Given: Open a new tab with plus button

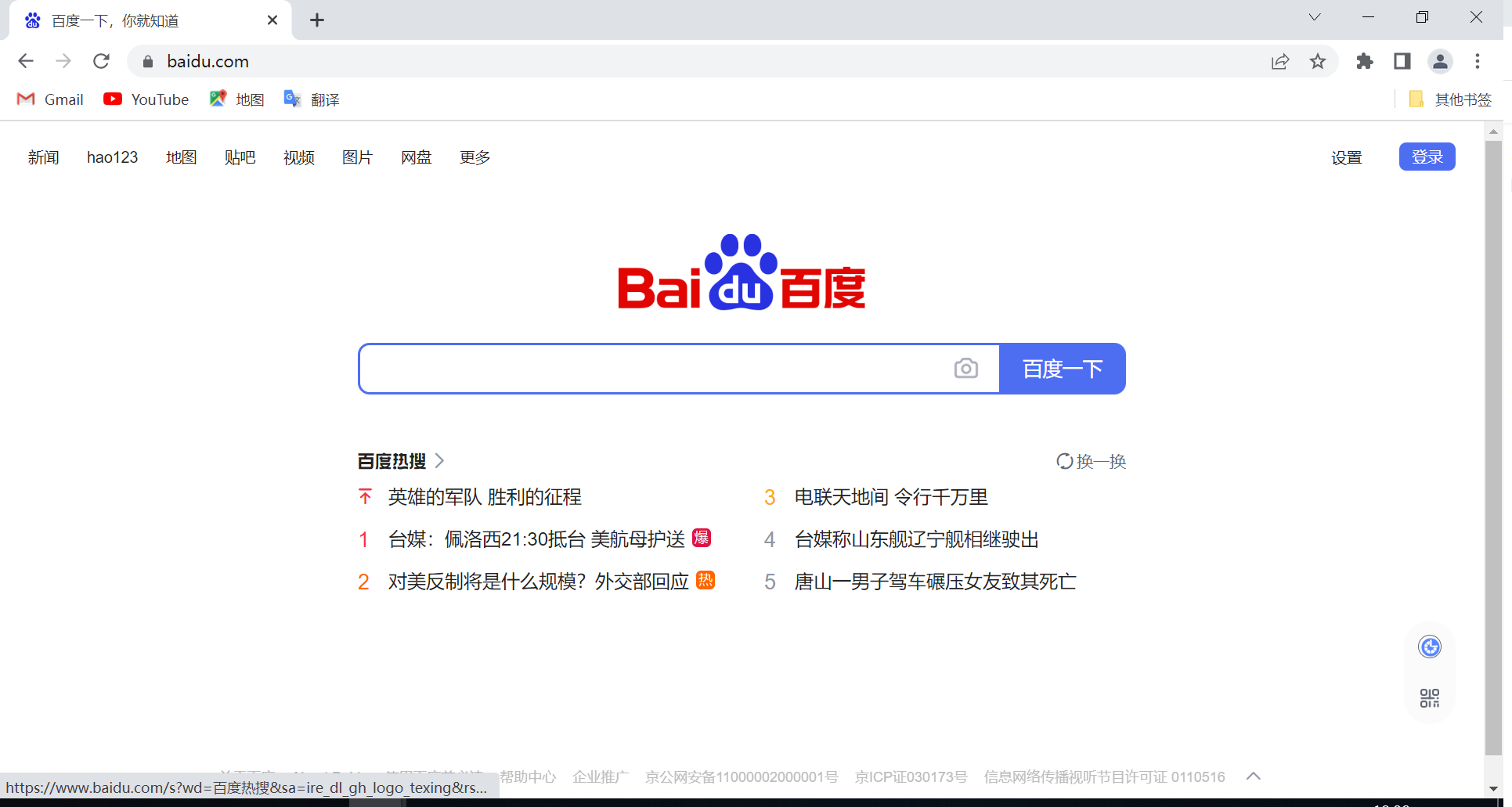Looking at the screenshot, I should click(317, 20).
